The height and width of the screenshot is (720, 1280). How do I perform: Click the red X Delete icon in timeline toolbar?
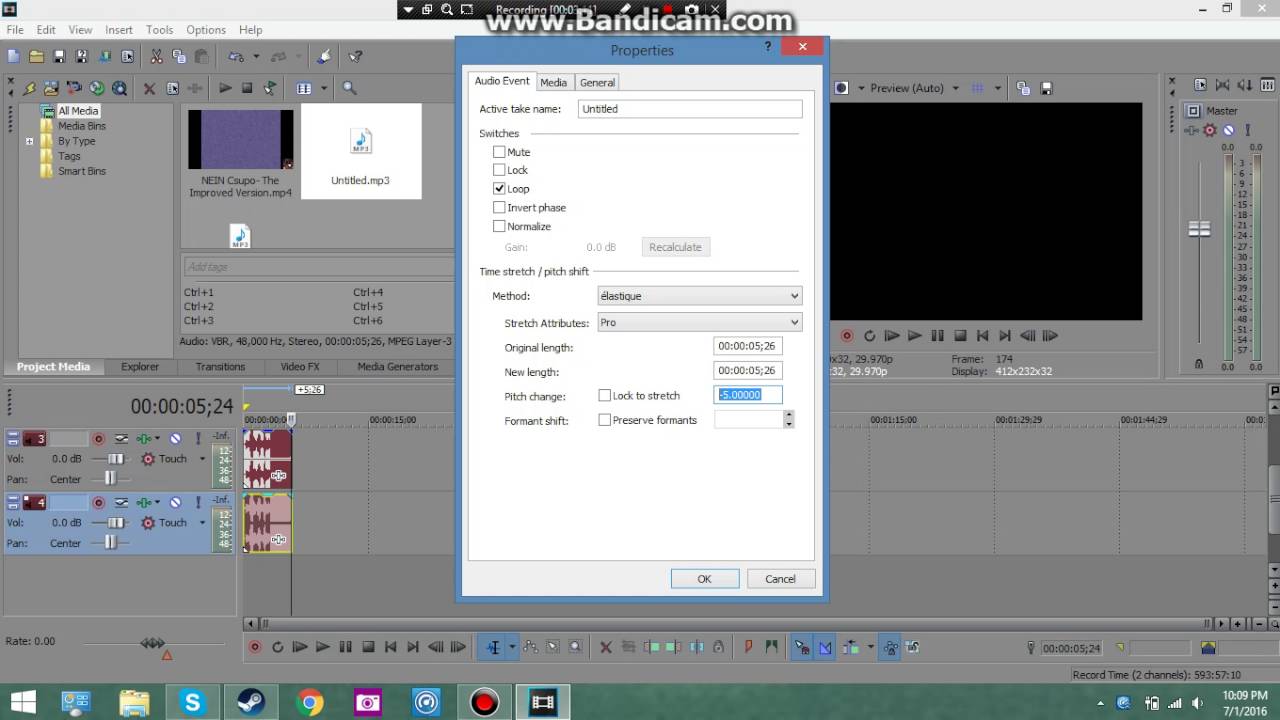(x=605, y=647)
